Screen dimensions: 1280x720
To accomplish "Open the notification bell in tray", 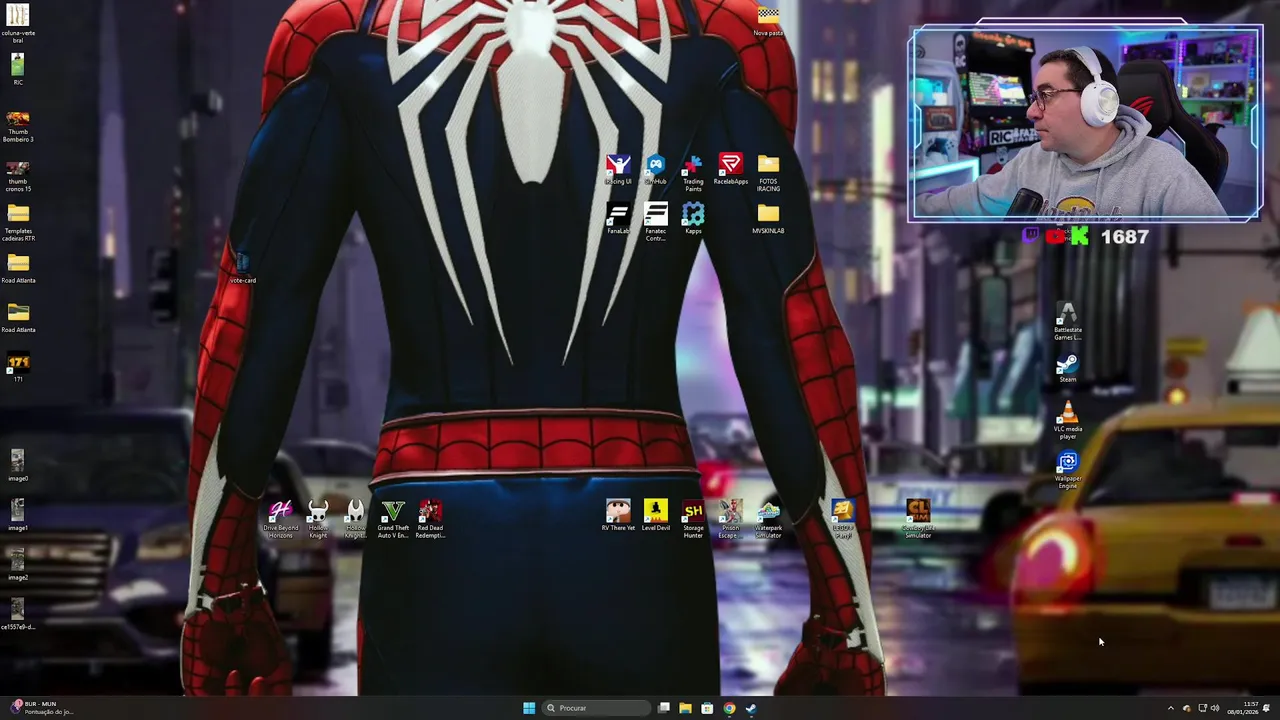I will tap(1267, 708).
